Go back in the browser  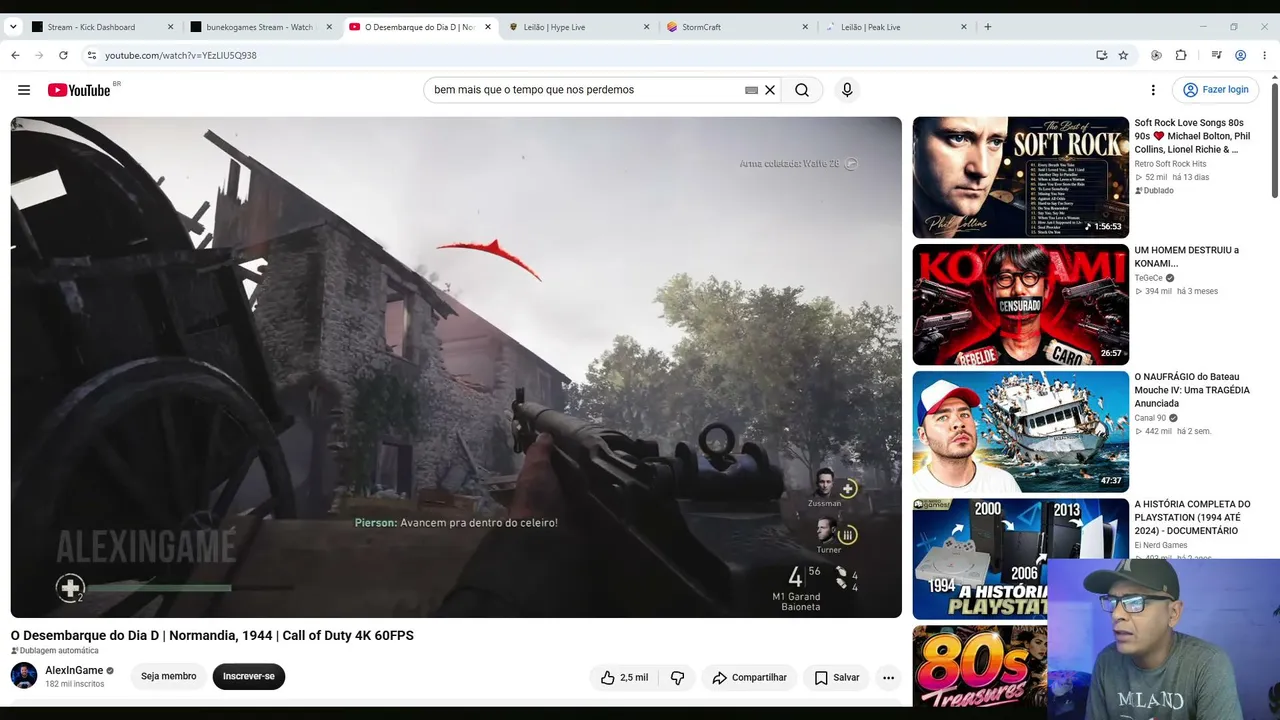click(x=15, y=55)
